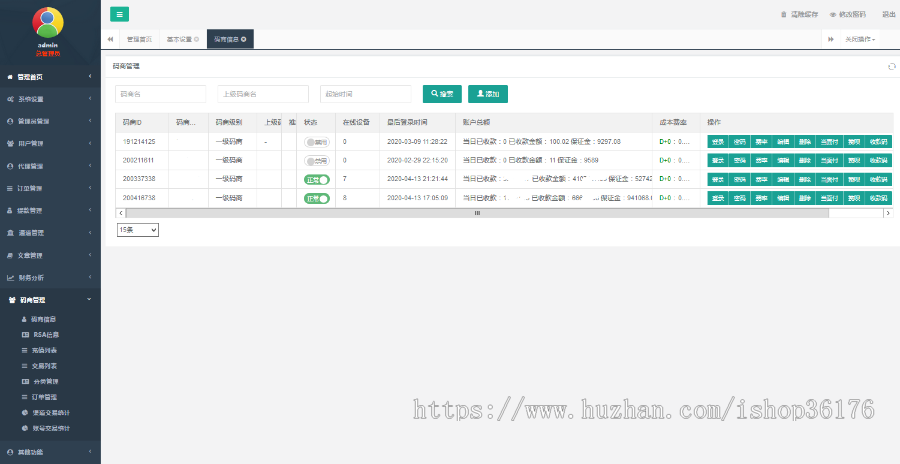
Task: Click 编辑 button for row 191214125
Action: pyautogui.click(x=783, y=142)
